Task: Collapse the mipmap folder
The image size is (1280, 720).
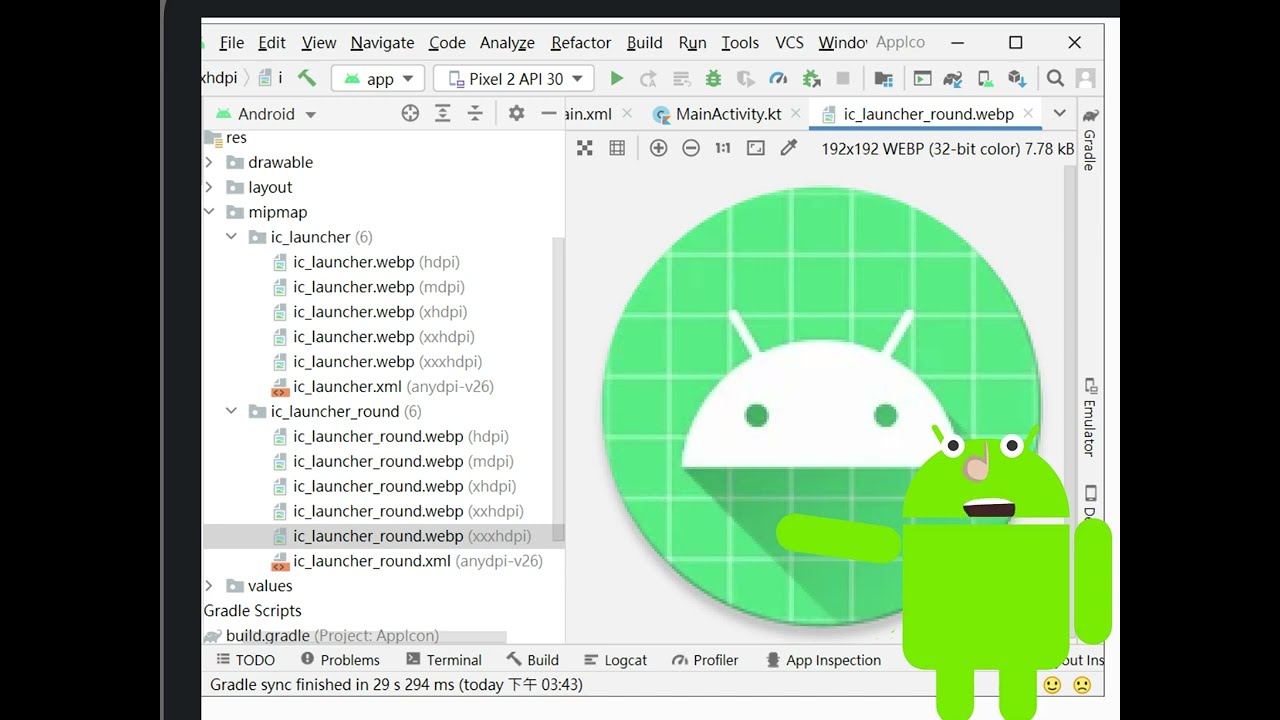Action: [x=208, y=212]
